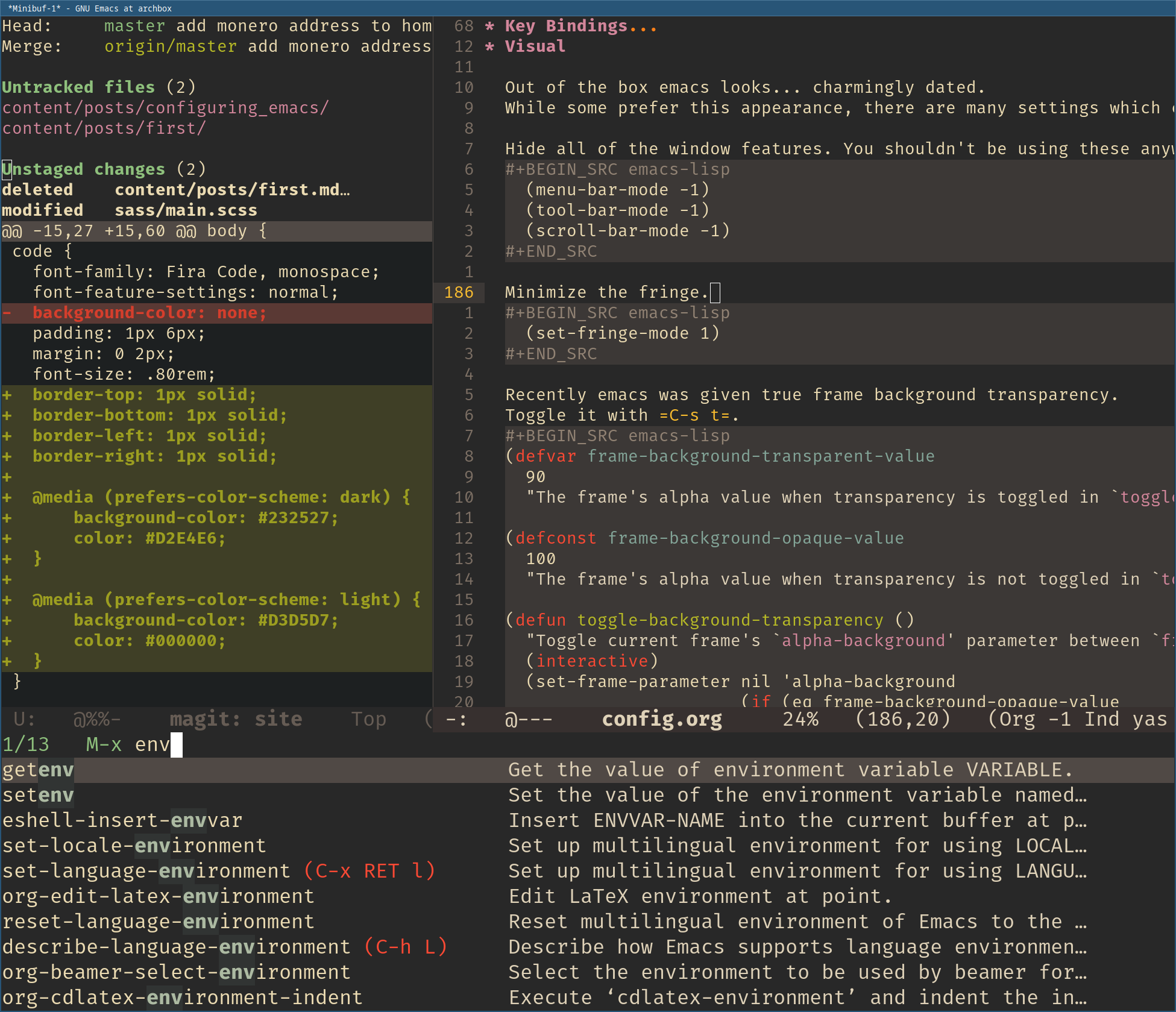Select untracked content/posts/first/ entry
Screen dimensions: 1176x1012
[x=104, y=128]
